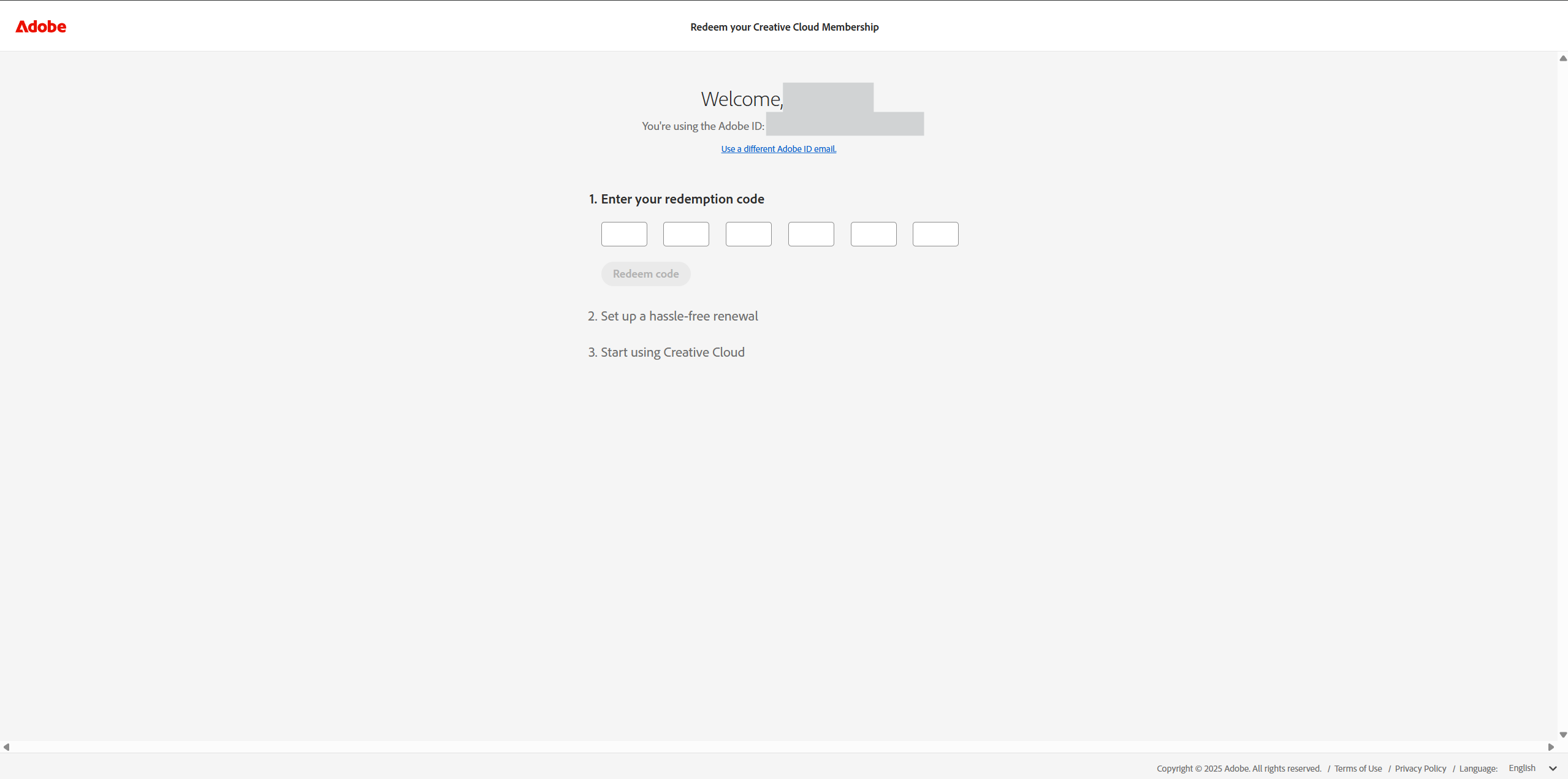Click the scroll left arrow
The width and height of the screenshot is (1568, 779).
click(6, 747)
